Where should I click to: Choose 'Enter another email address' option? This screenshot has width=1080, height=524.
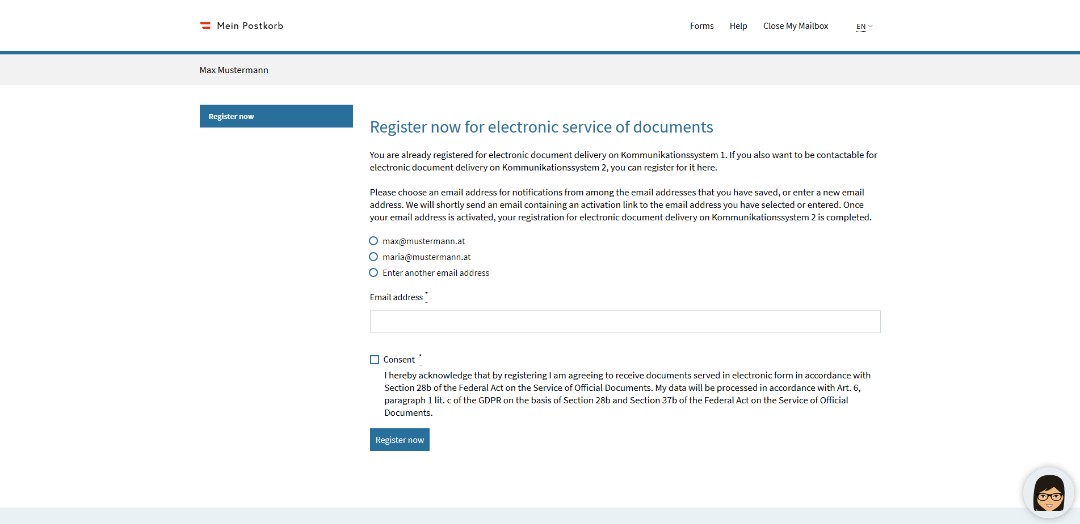tap(373, 273)
